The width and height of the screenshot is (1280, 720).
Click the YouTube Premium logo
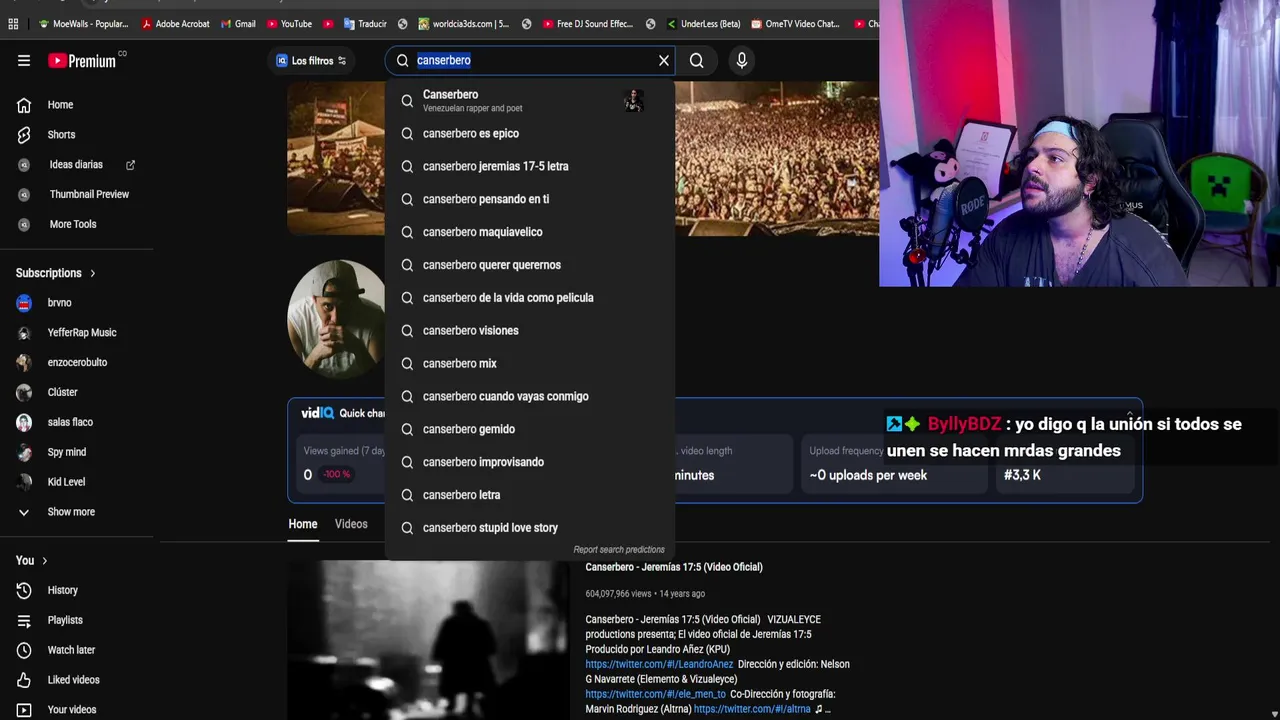pos(82,61)
